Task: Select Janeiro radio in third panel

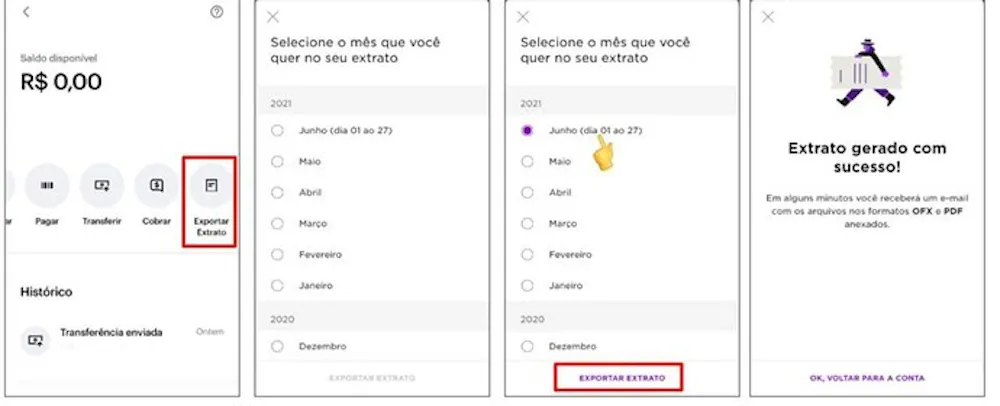Action: coord(528,286)
